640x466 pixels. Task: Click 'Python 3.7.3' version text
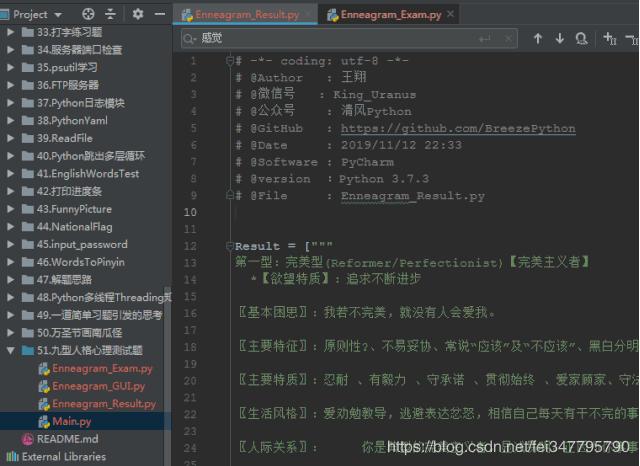point(384,179)
